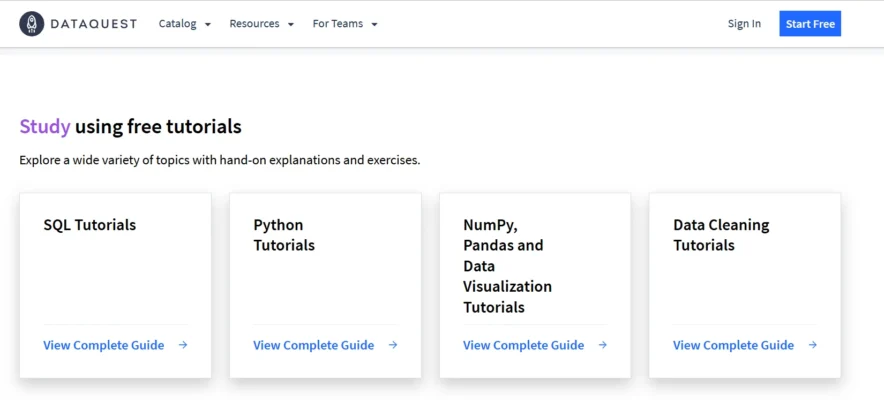Open View Complete Guide for Python Tutorials

(x=313, y=345)
